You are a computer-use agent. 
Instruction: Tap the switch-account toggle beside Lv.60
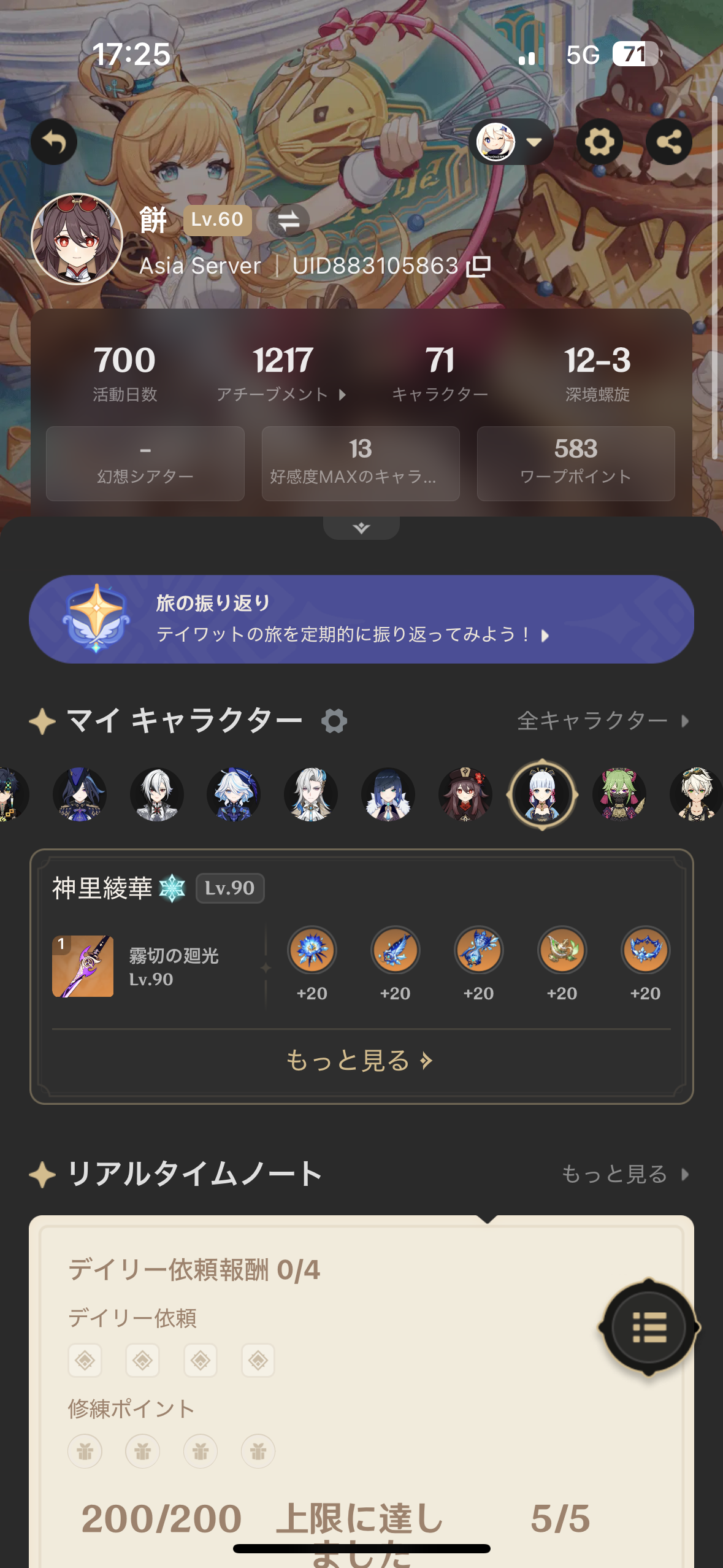pos(288,220)
